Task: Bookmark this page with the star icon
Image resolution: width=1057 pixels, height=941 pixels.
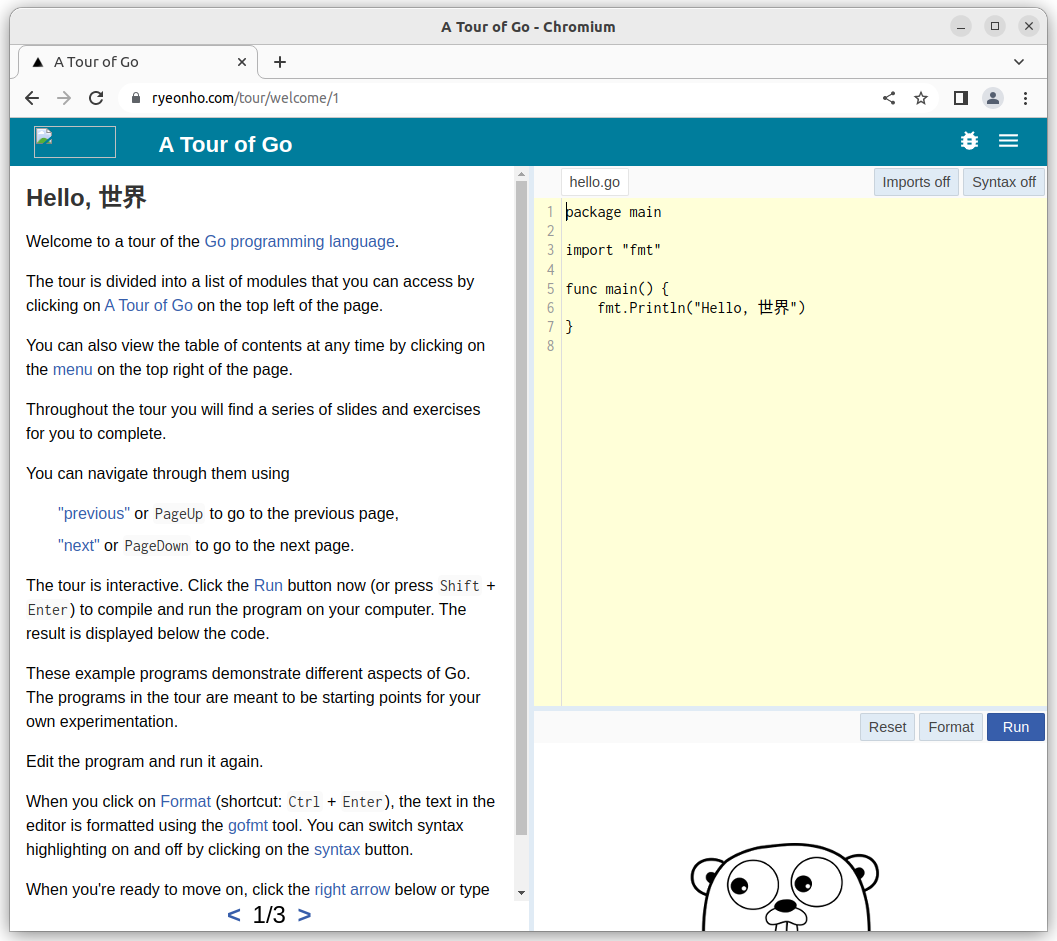Action: [921, 98]
